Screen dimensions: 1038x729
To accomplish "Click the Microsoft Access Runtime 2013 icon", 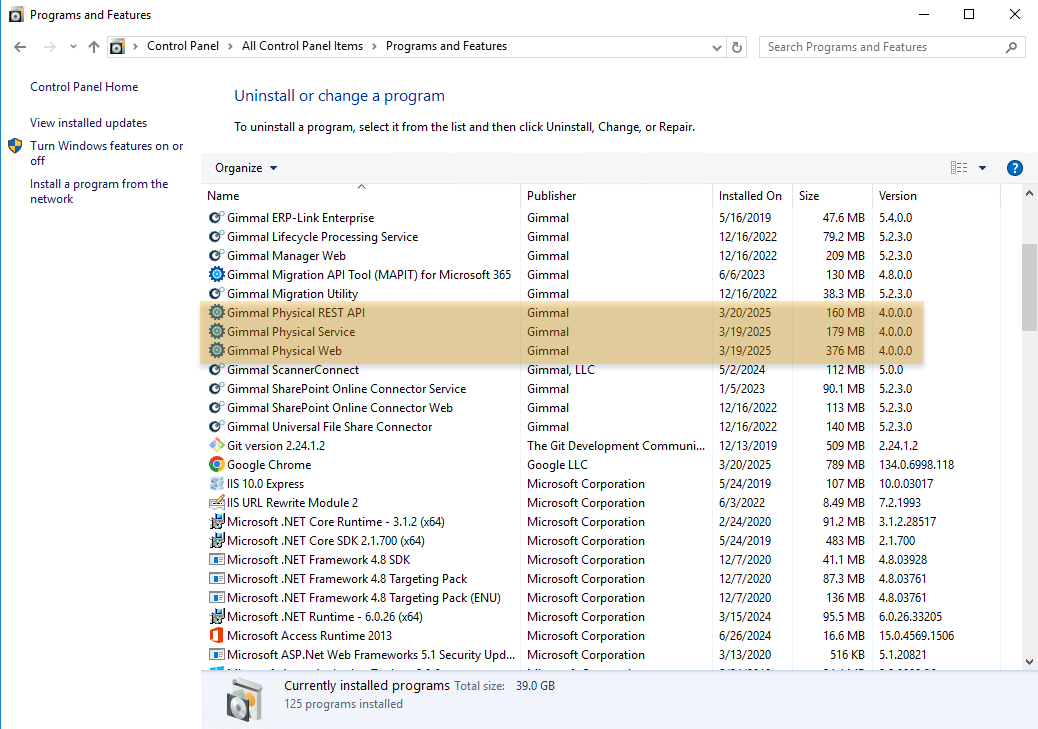I will [x=216, y=636].
